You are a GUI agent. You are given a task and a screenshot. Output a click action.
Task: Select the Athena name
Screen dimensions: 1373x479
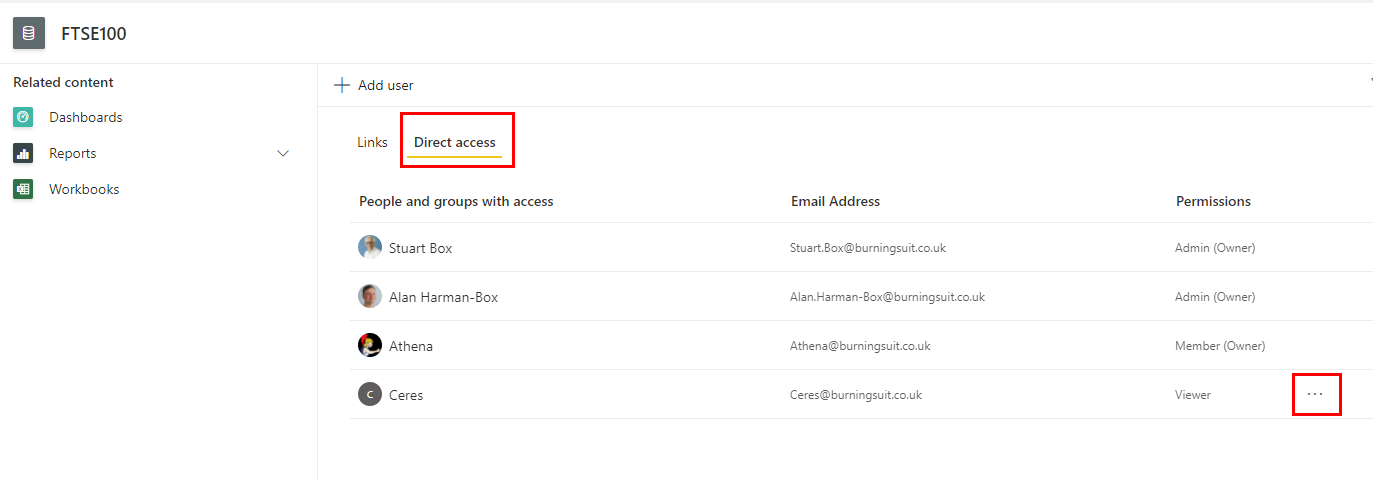tap(411, 346)
